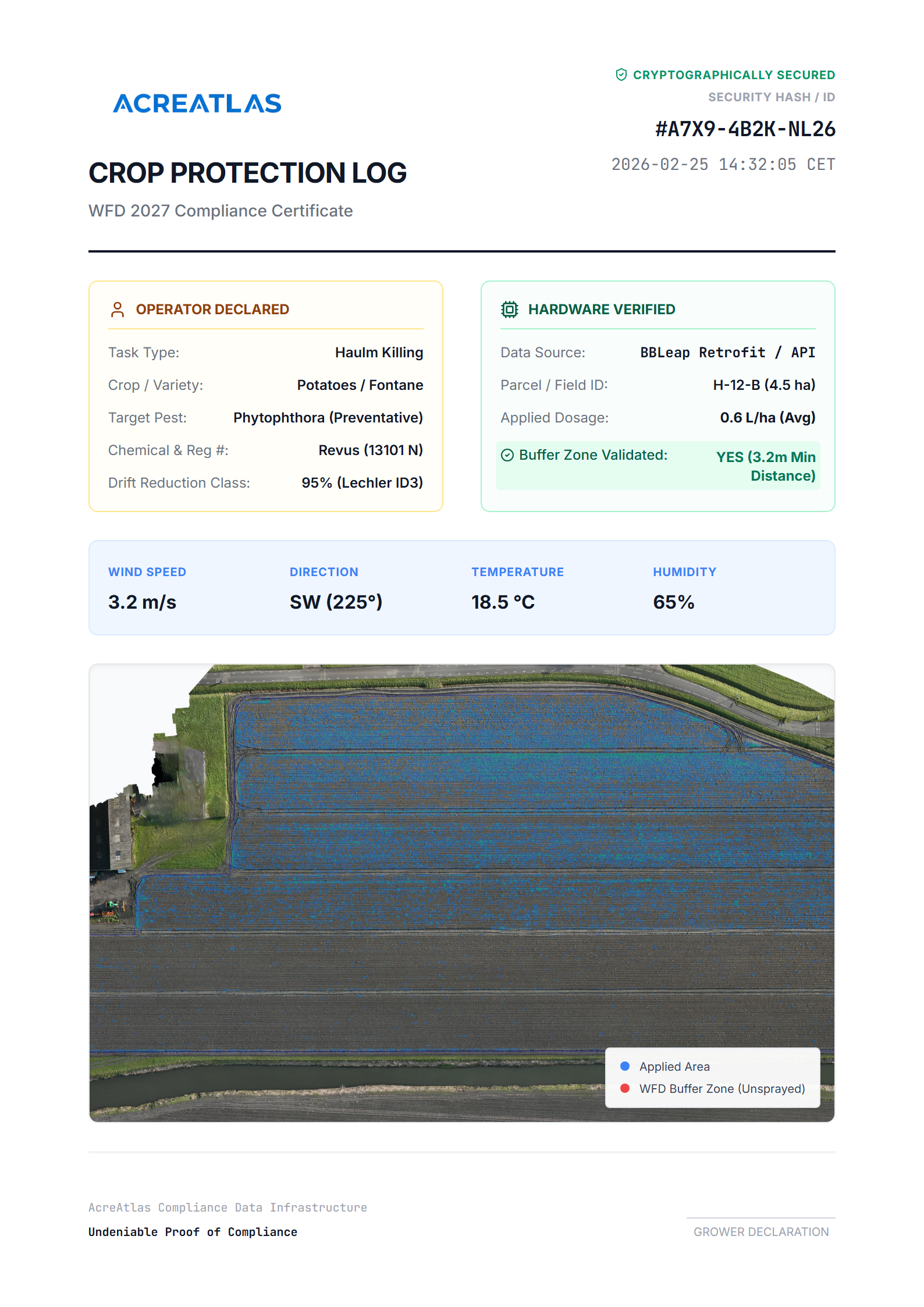Click the Task Type label
The width and height of the screenshot is (924, 1307).
[144, 353]
